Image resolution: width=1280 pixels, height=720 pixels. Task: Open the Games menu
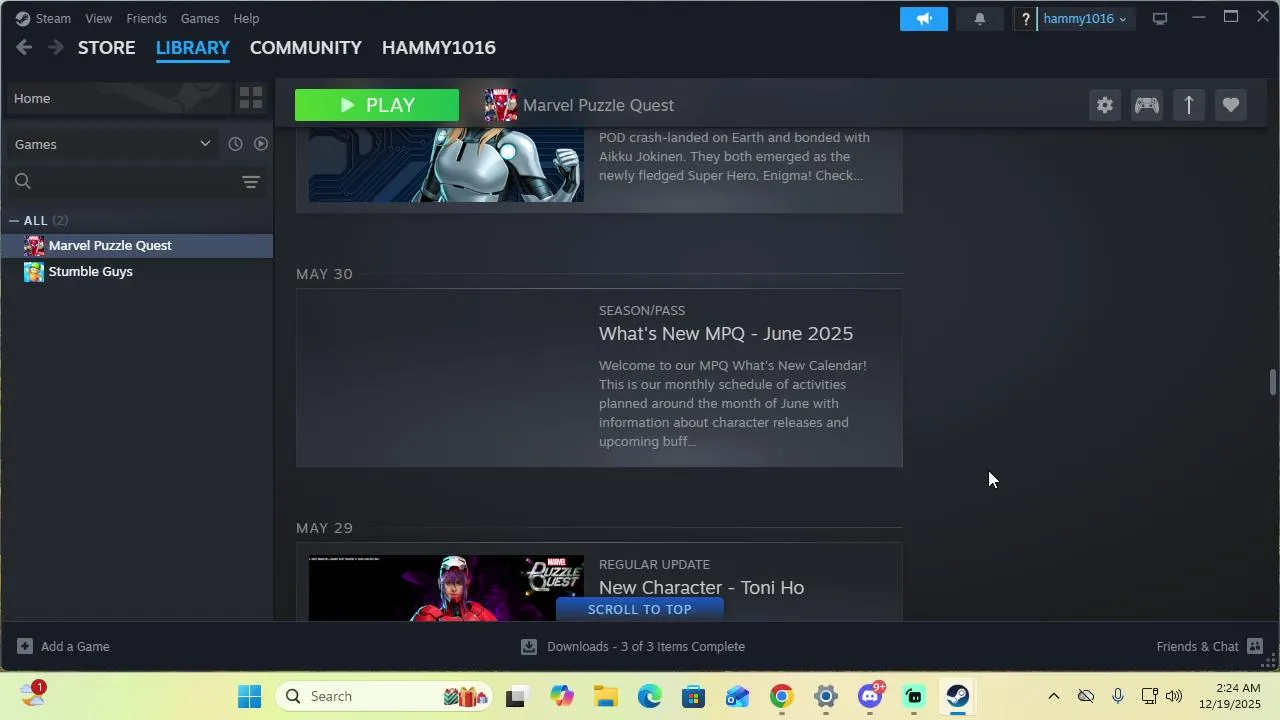tap(200, 18)
